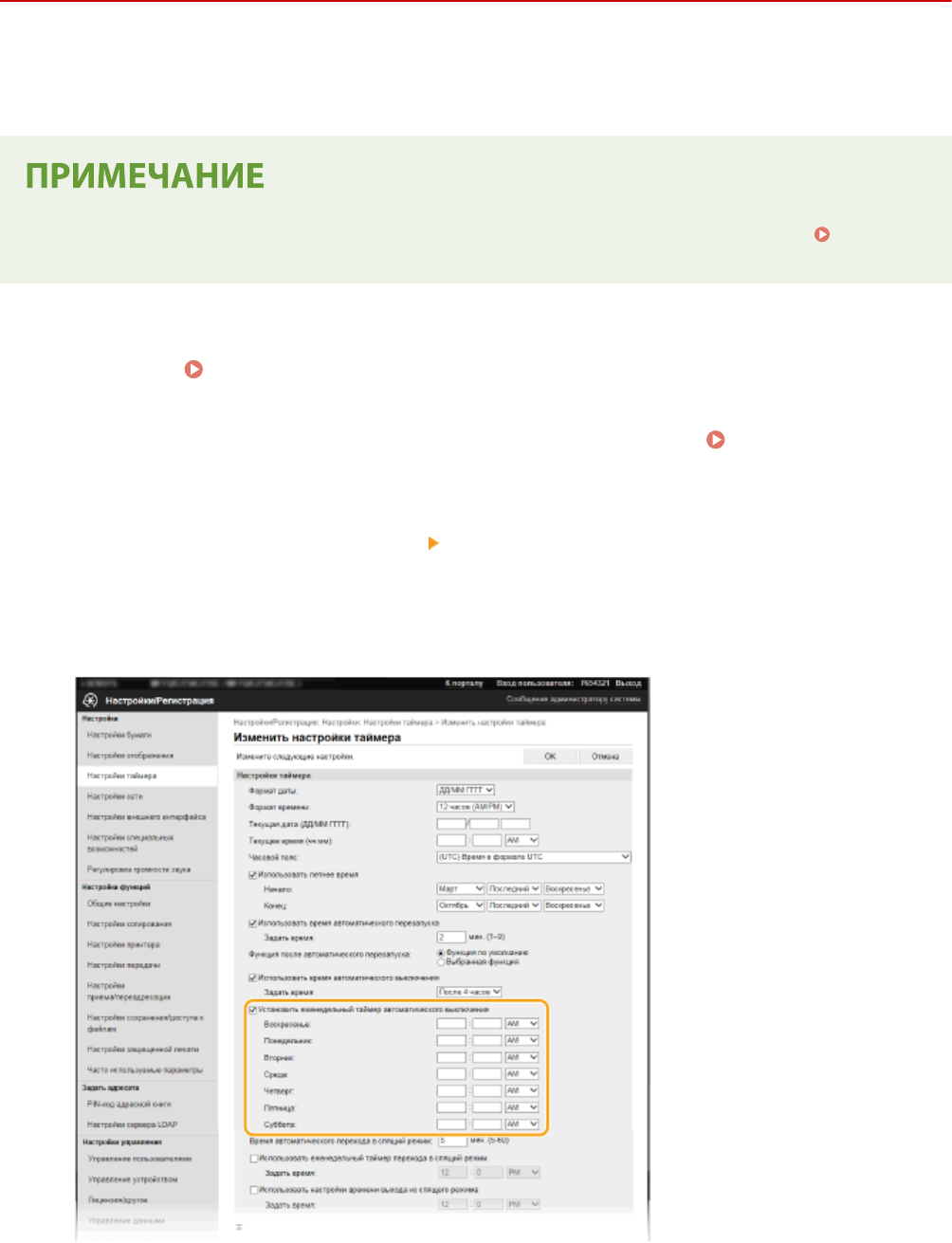952x1243 pixels.
Task: Click the auto restart time field showing 2
Action: [451, 937]
